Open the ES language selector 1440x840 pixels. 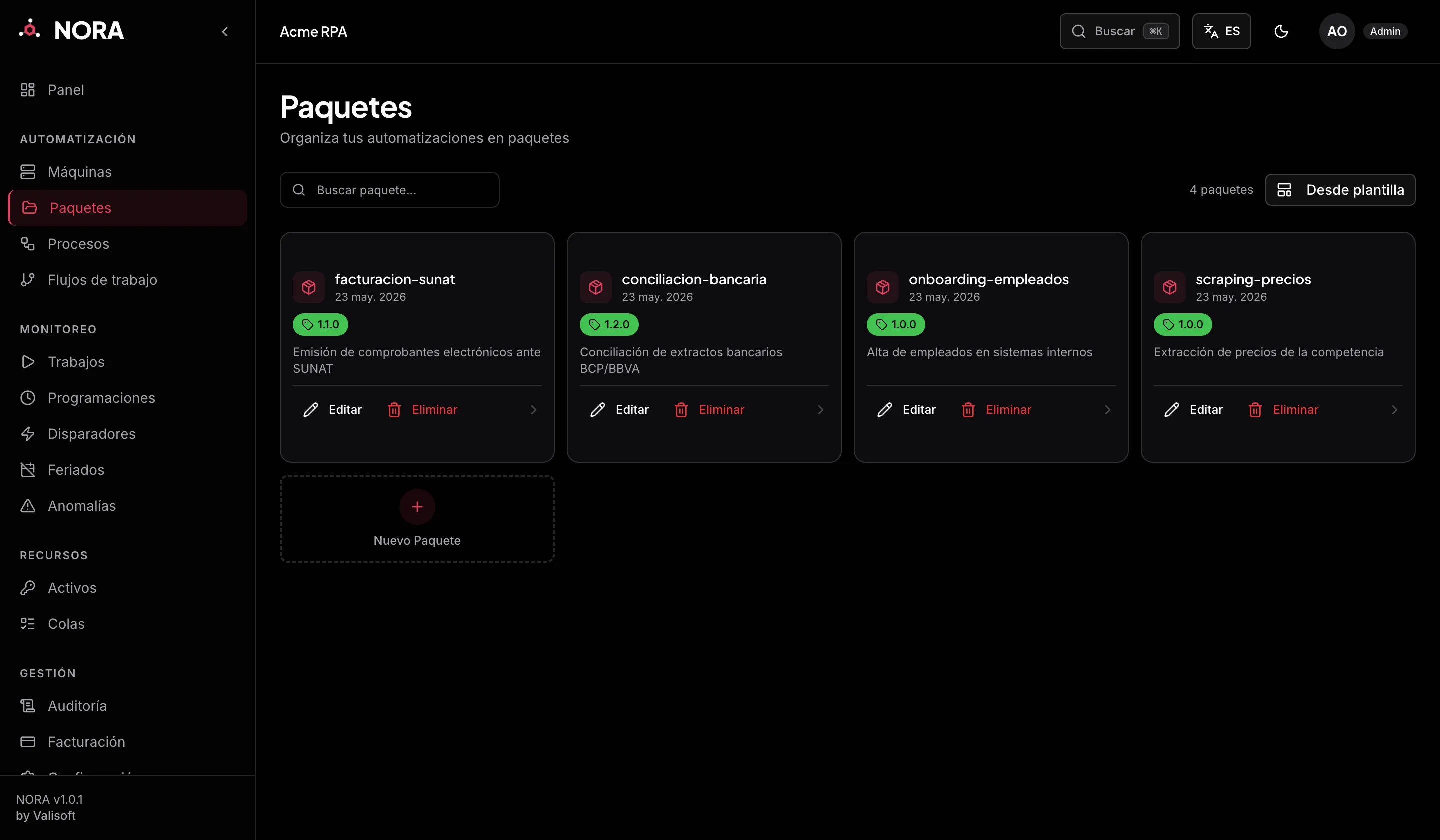click(1221, 31)
